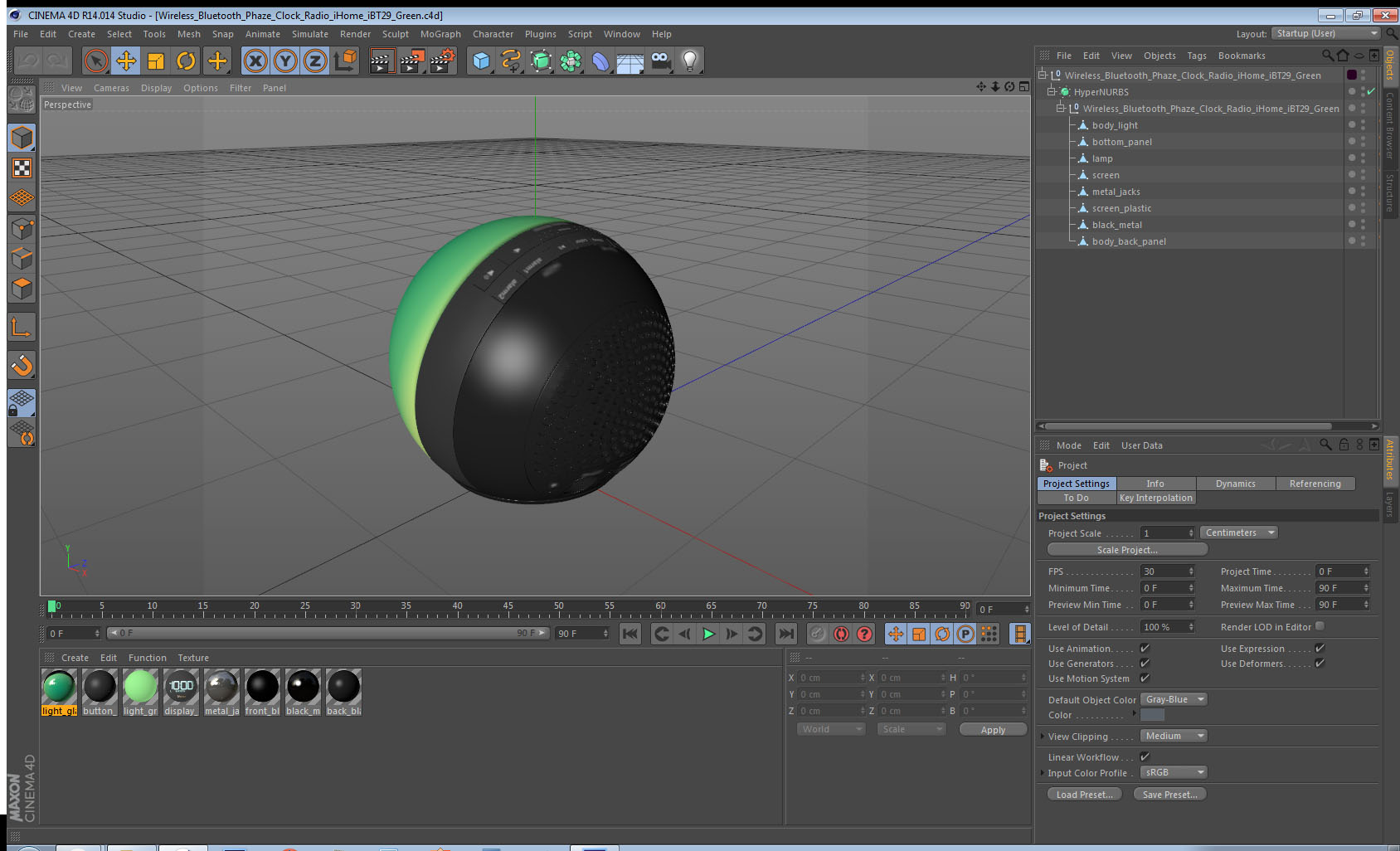Viewport: 1400px width, 851px height.
Task: Go to end of animation
Action: pos(785,634)
